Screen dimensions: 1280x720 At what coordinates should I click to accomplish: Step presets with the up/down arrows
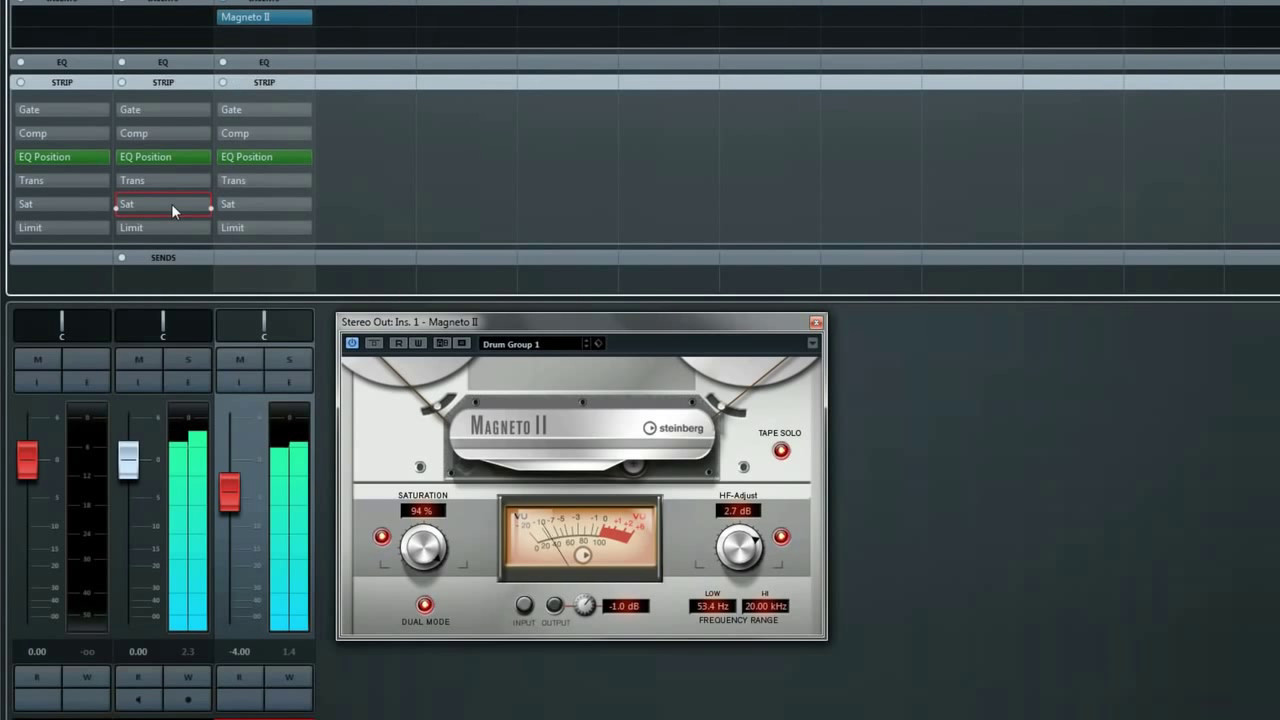click(587, 344)
